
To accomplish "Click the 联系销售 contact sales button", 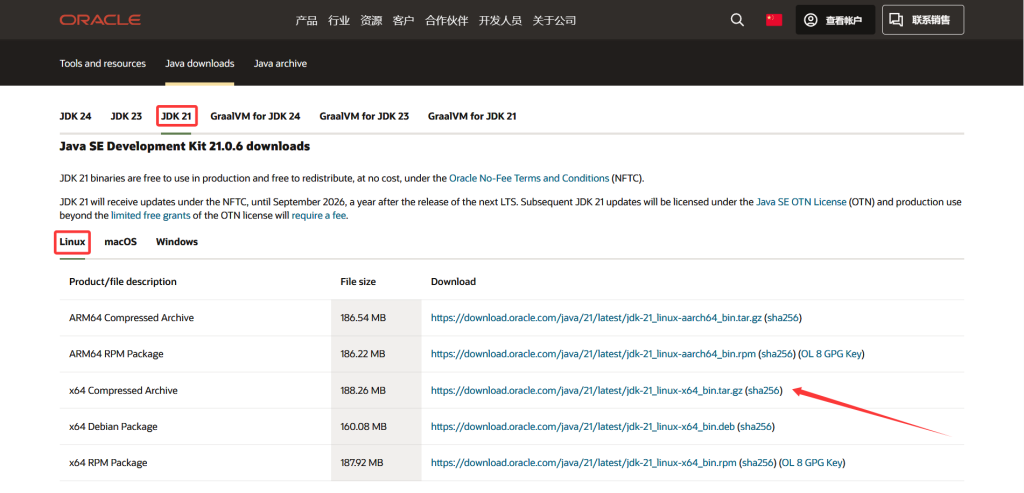I will tap(922, 20).
